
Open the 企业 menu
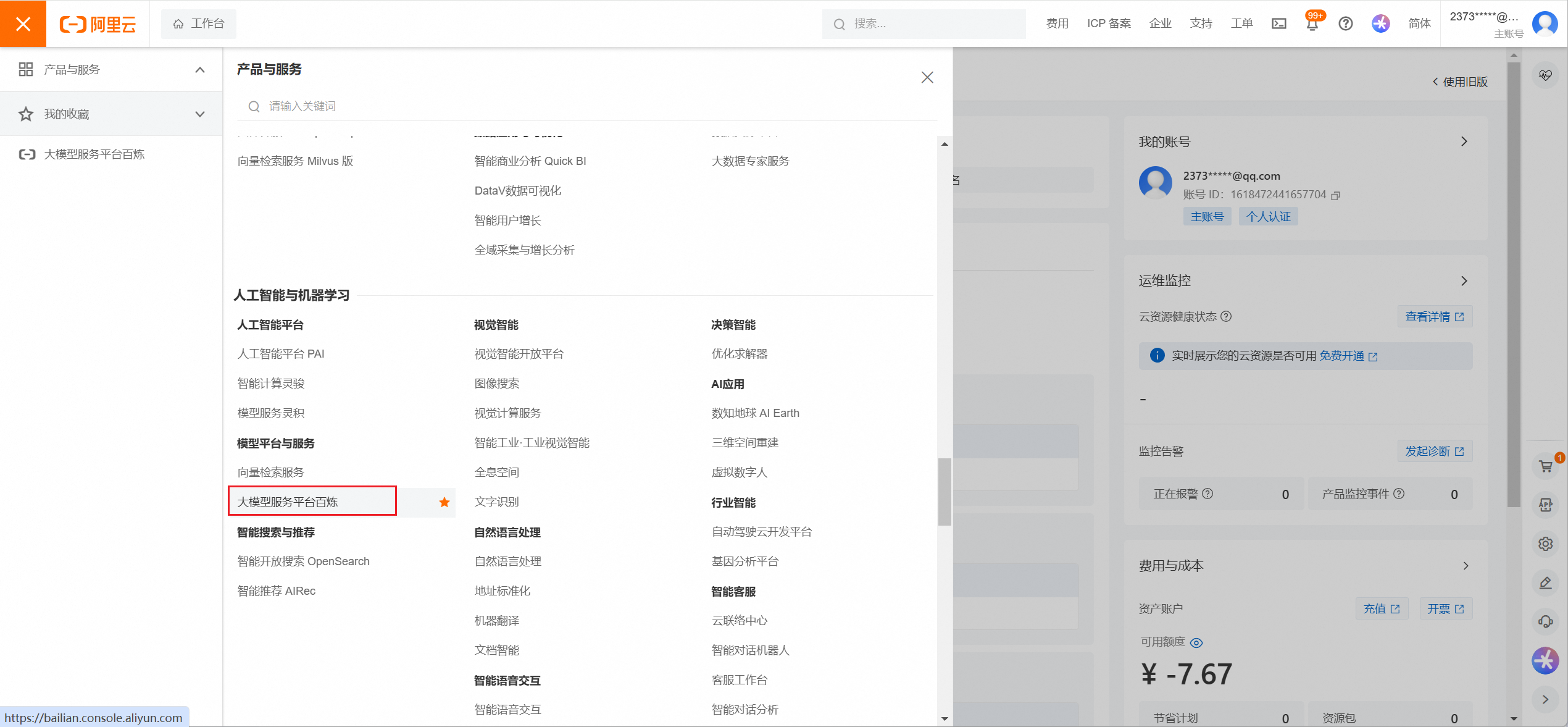click(1161, 23)
